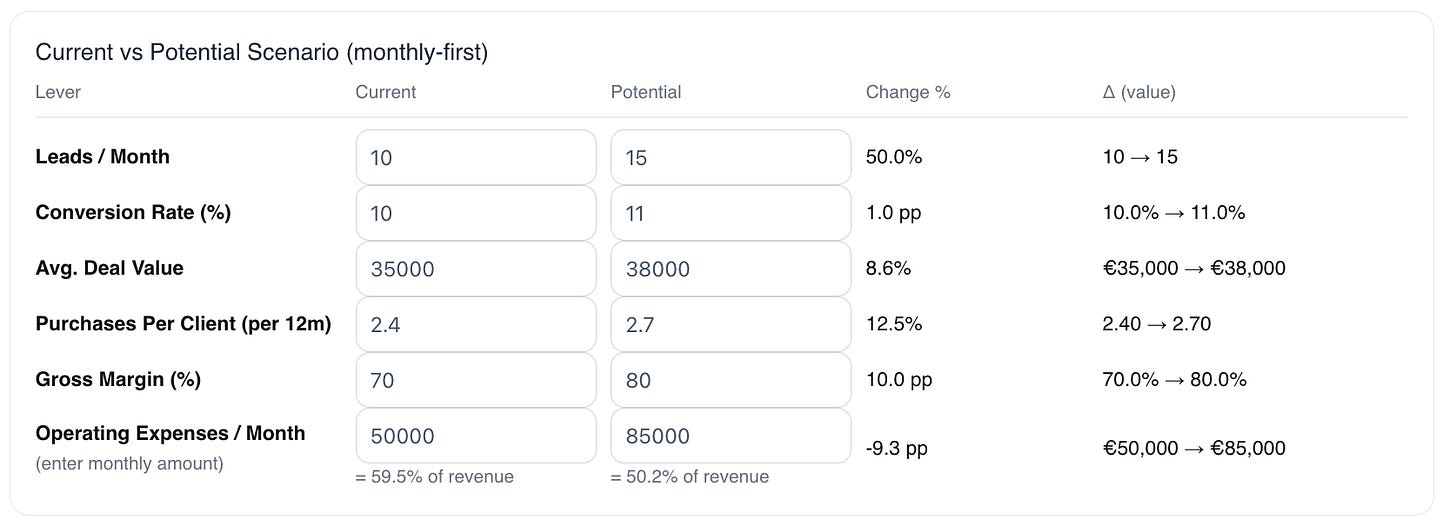Click the Current Operating Expenses input
This screenshot has width=1456, height=532.
(x=476, y=436)
